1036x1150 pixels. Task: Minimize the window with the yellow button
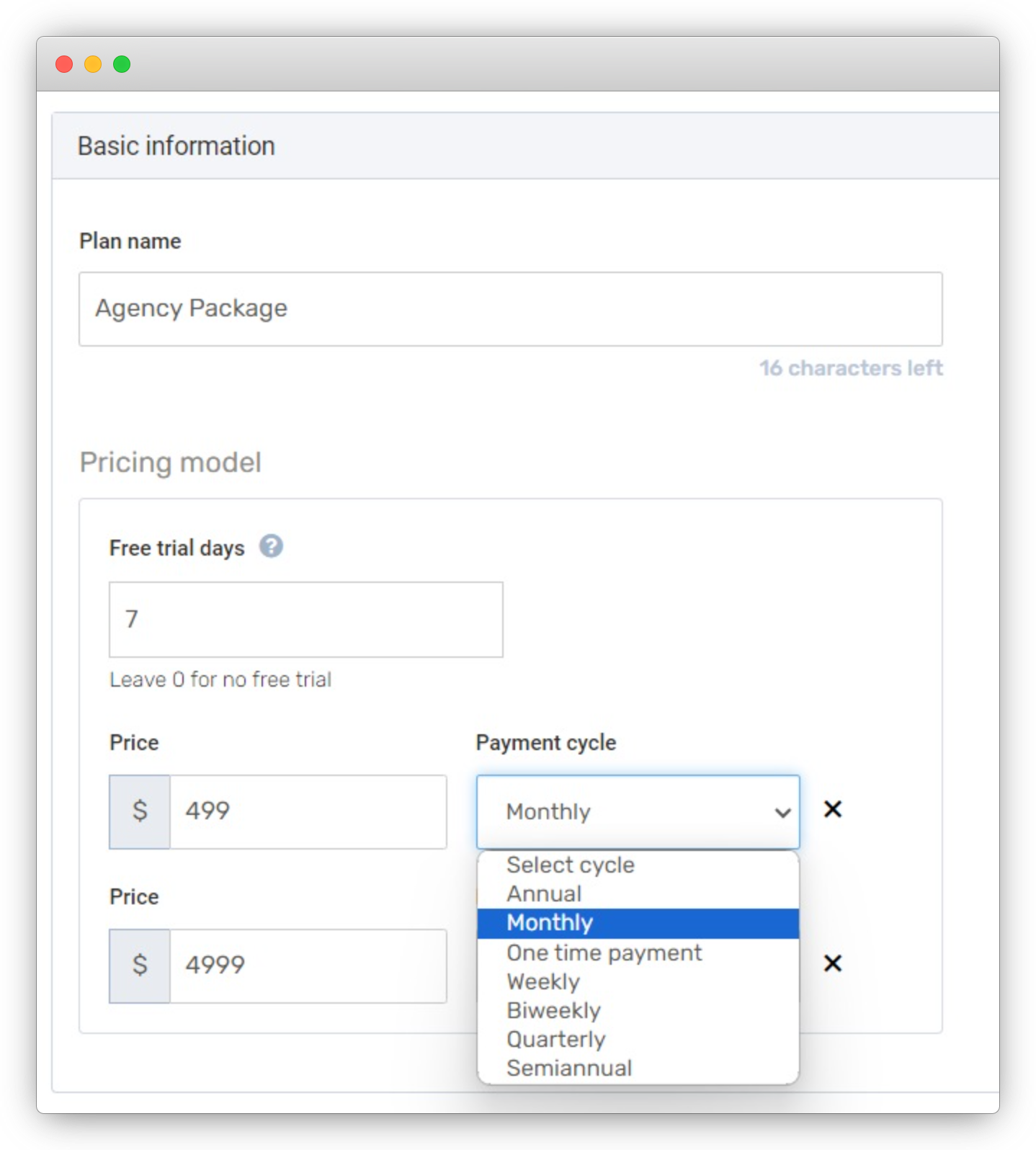93,64
